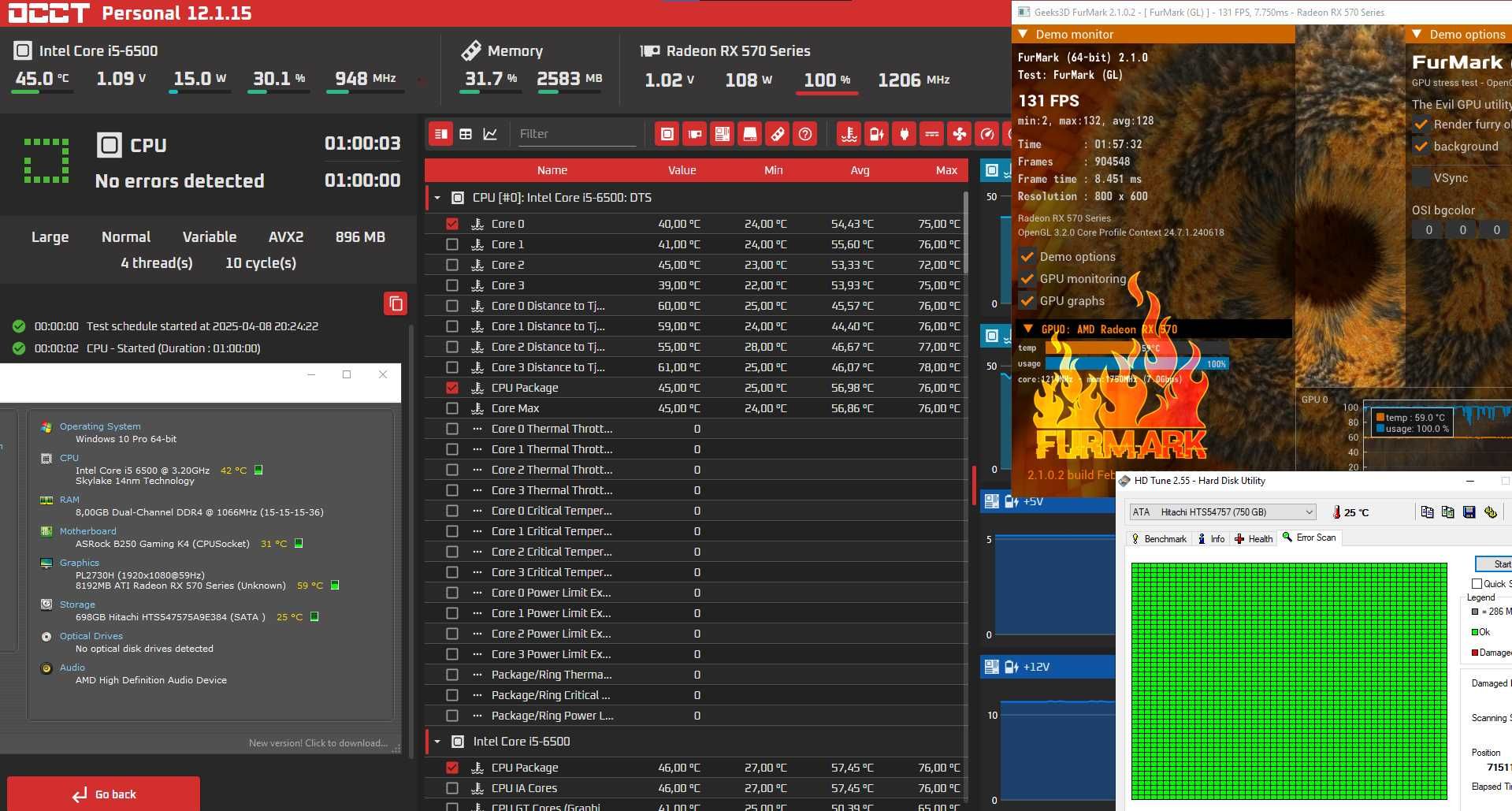
Task: Click the HD Tune copy info icon
Action: [x=1427, y=512]
